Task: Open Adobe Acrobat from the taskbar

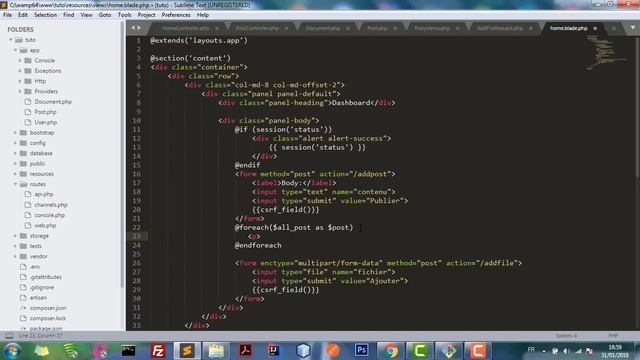Action: pyautogui.click(x=245, y=351)
